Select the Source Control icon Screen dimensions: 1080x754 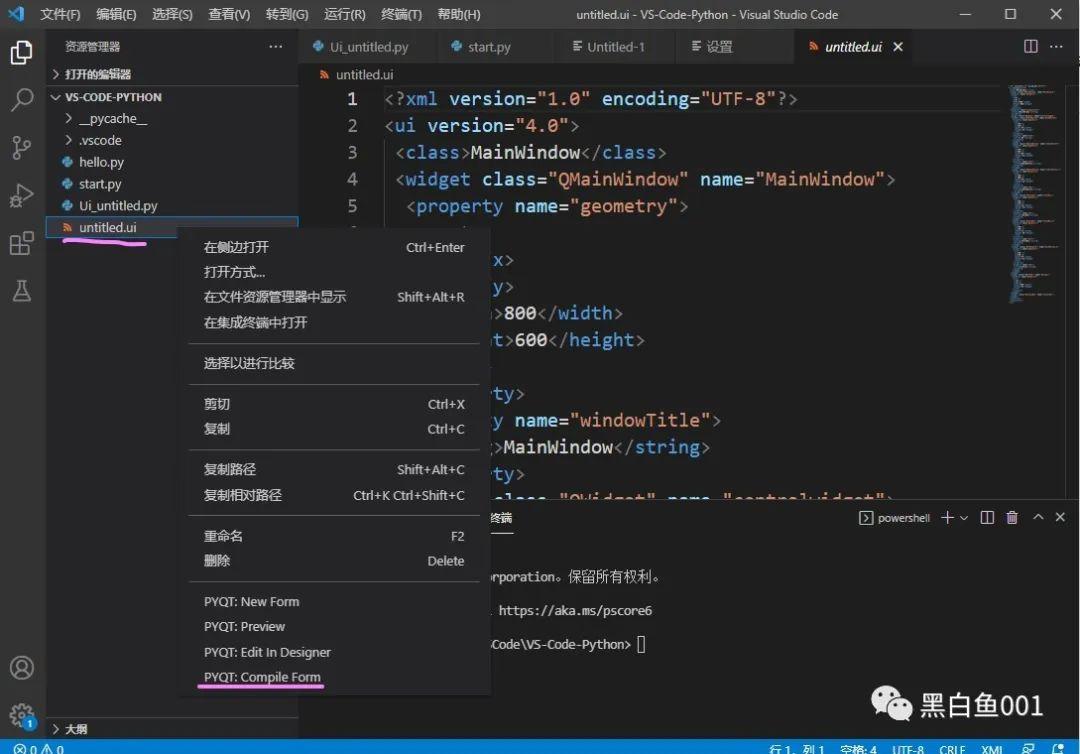tap(22, 148)
